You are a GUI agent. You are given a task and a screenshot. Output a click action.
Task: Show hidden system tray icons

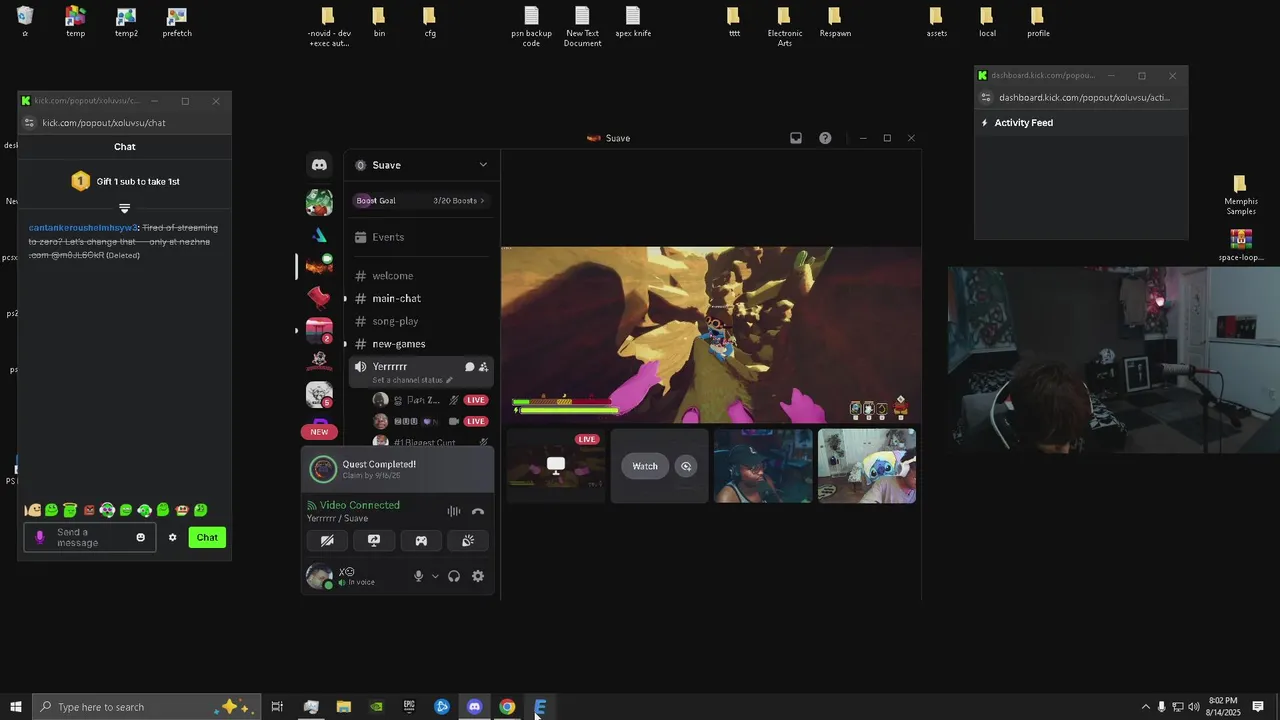click(1146, 707)
